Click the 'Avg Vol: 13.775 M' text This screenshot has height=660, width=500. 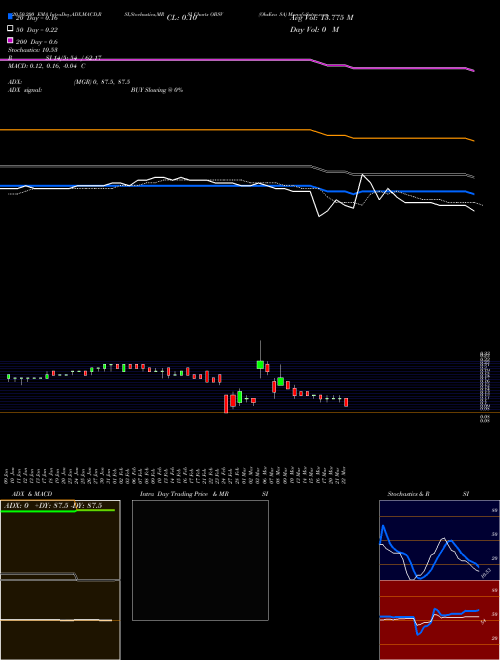pyautogui.click(x=322, y=18)
